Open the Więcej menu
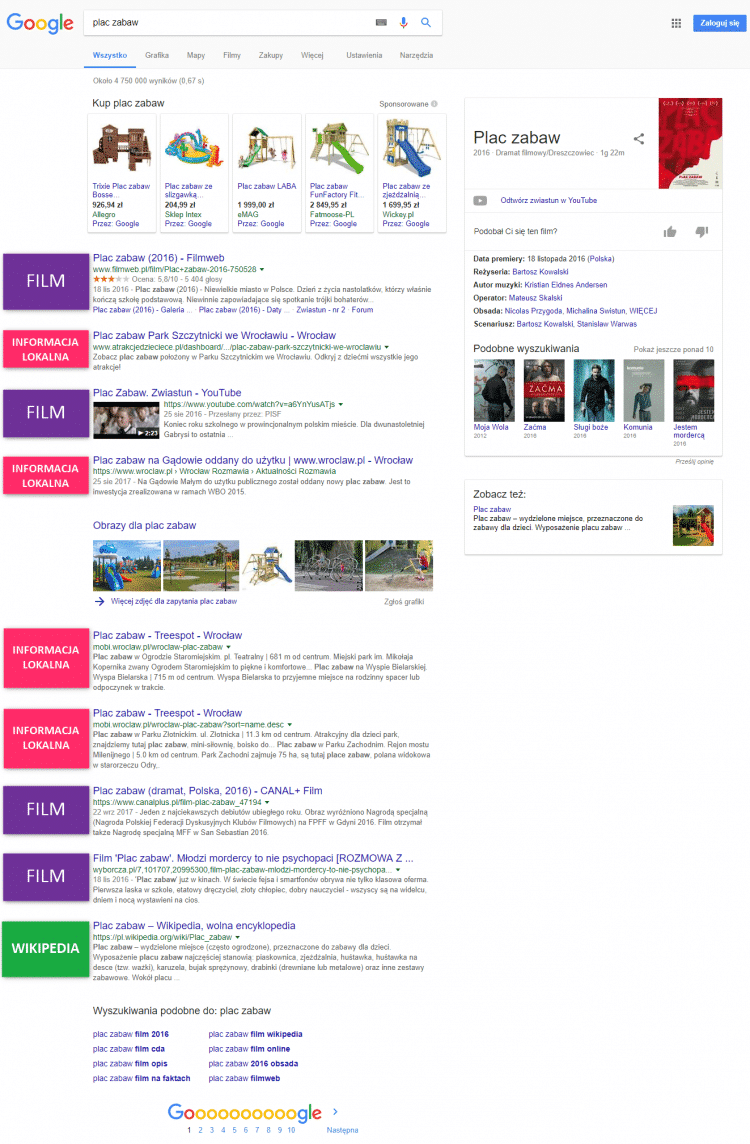This screenshot has width=750, height=1144. click(x=312, y=55)
